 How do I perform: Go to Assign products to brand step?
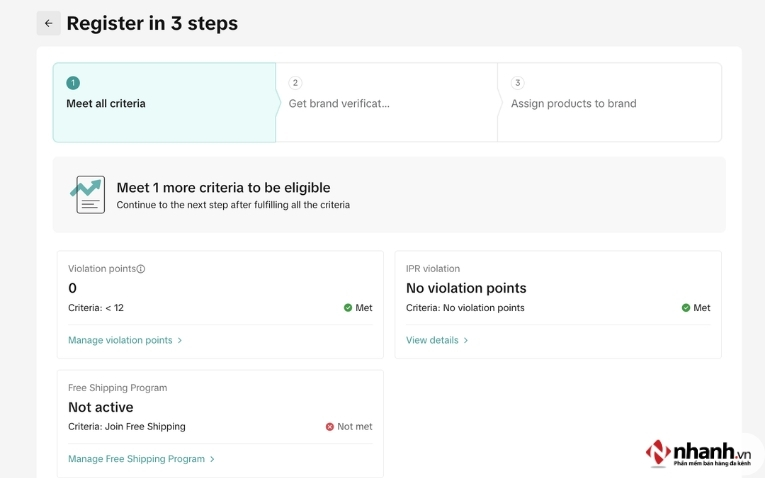[573, 104]
